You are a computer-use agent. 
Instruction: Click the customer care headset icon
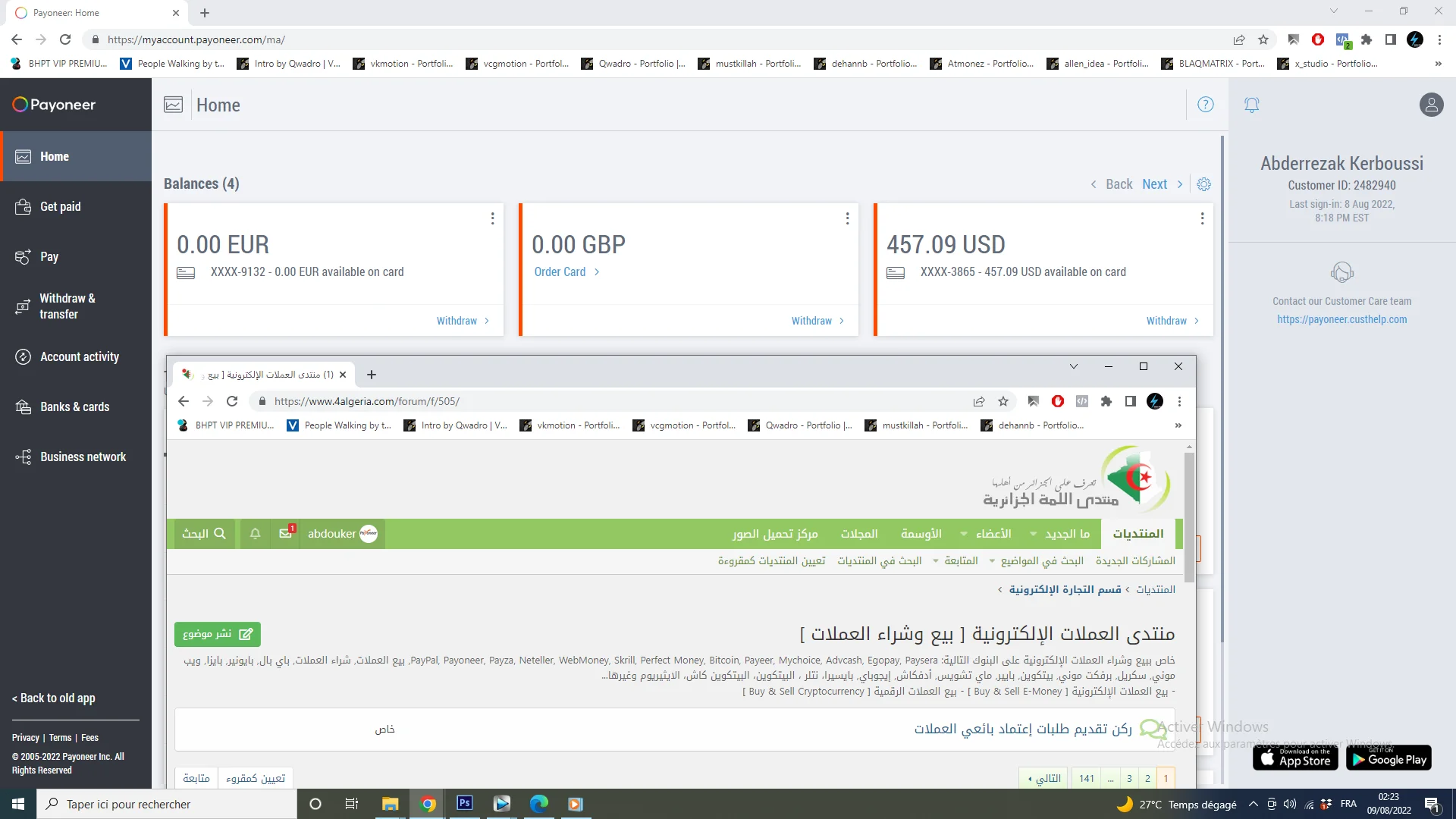point(1341,272)
